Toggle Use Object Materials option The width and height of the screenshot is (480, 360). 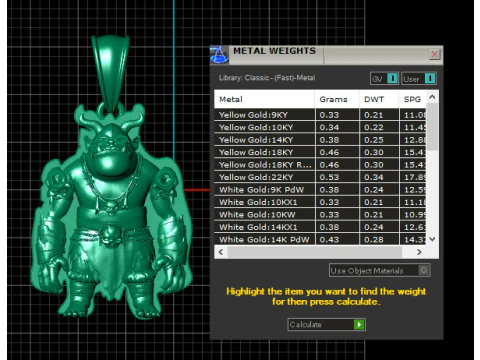click(x=379, y=270)
